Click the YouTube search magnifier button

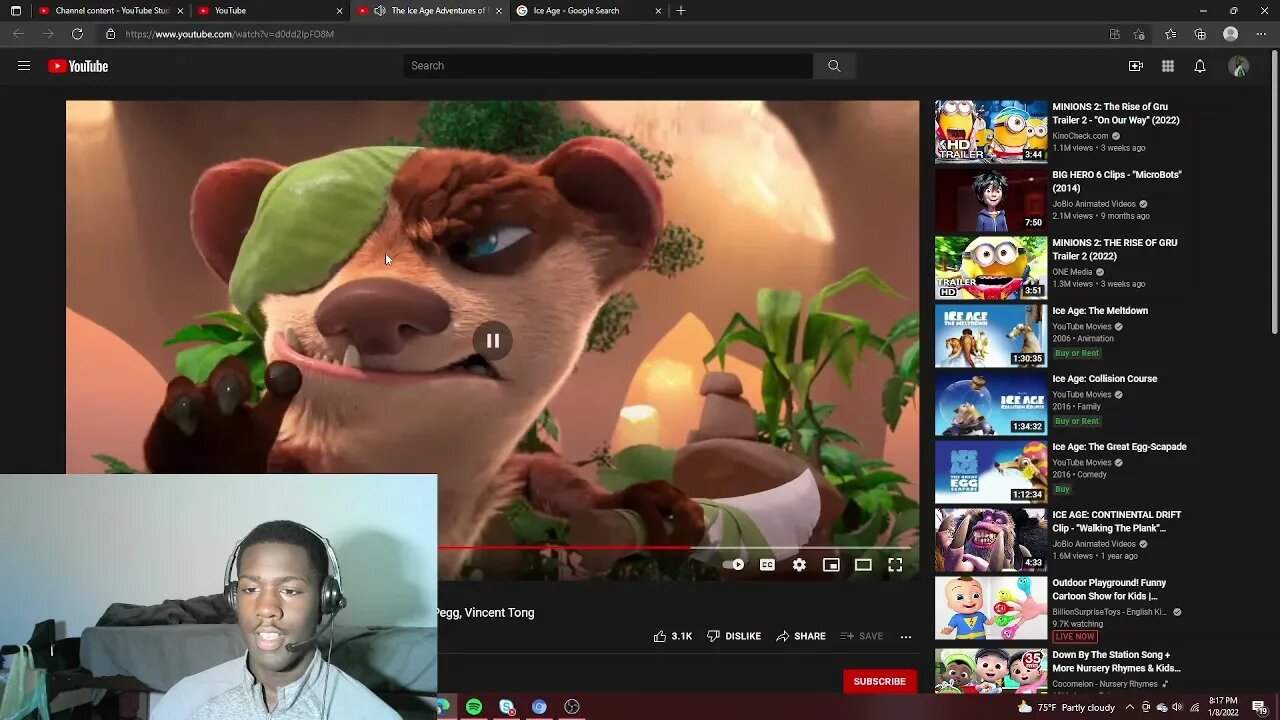(834, 66)
